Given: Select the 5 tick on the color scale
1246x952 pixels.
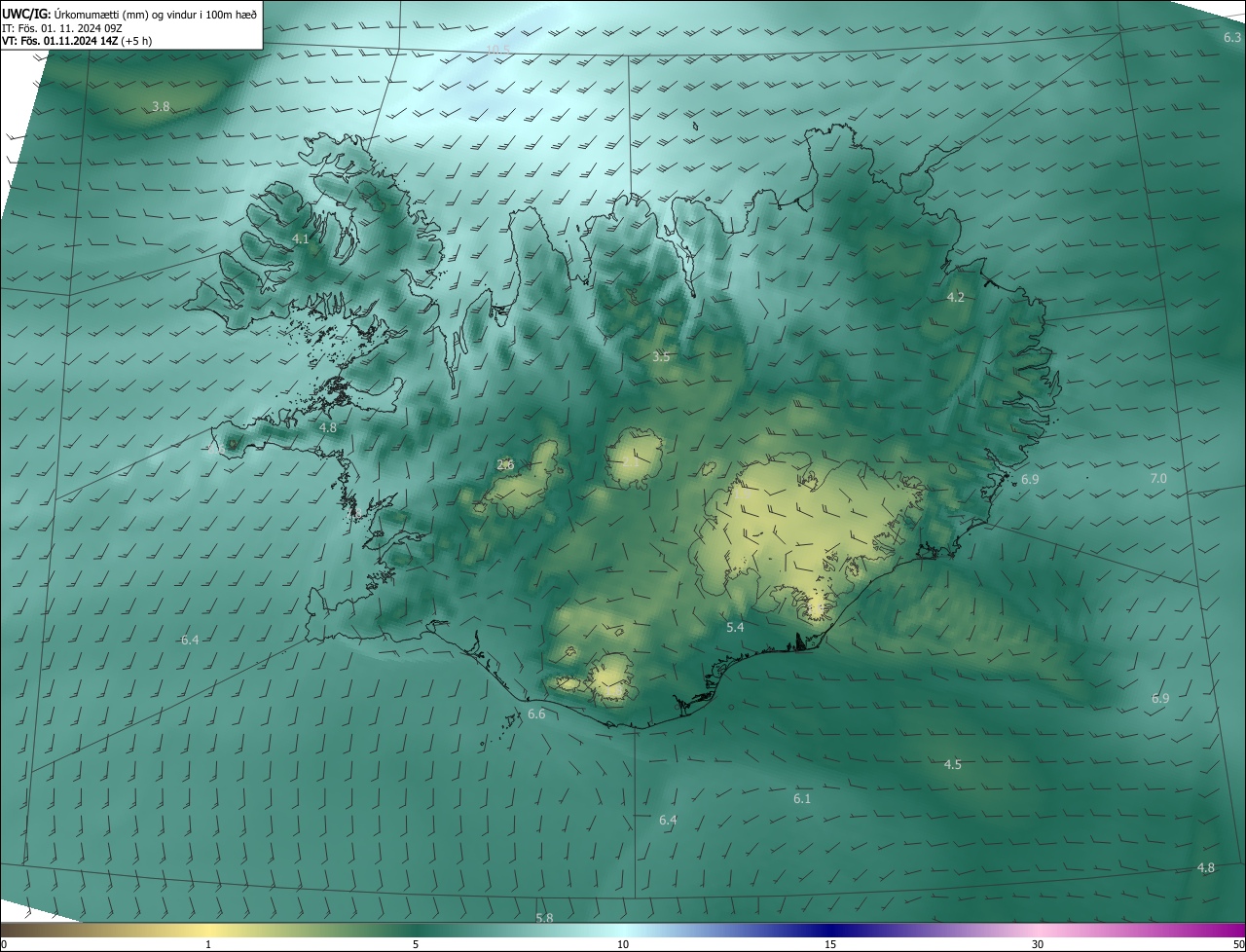Looking at the screenshot, I should click(416, 944).
